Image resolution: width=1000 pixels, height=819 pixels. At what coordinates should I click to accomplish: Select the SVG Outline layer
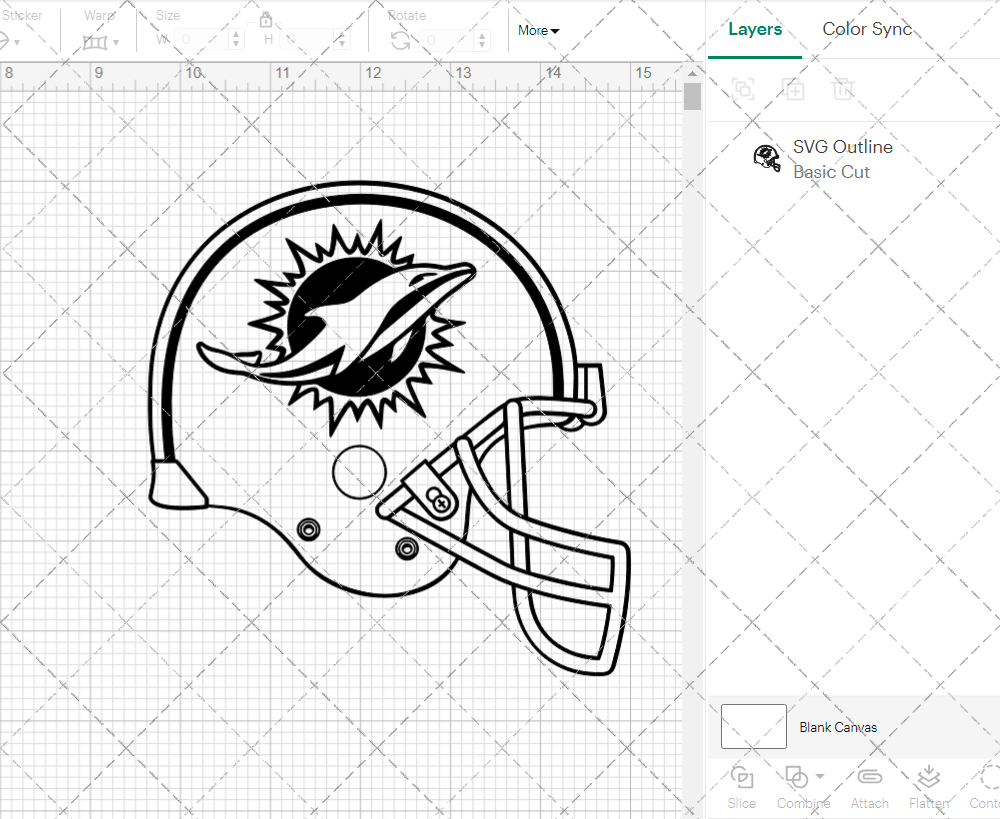[840, 159]
